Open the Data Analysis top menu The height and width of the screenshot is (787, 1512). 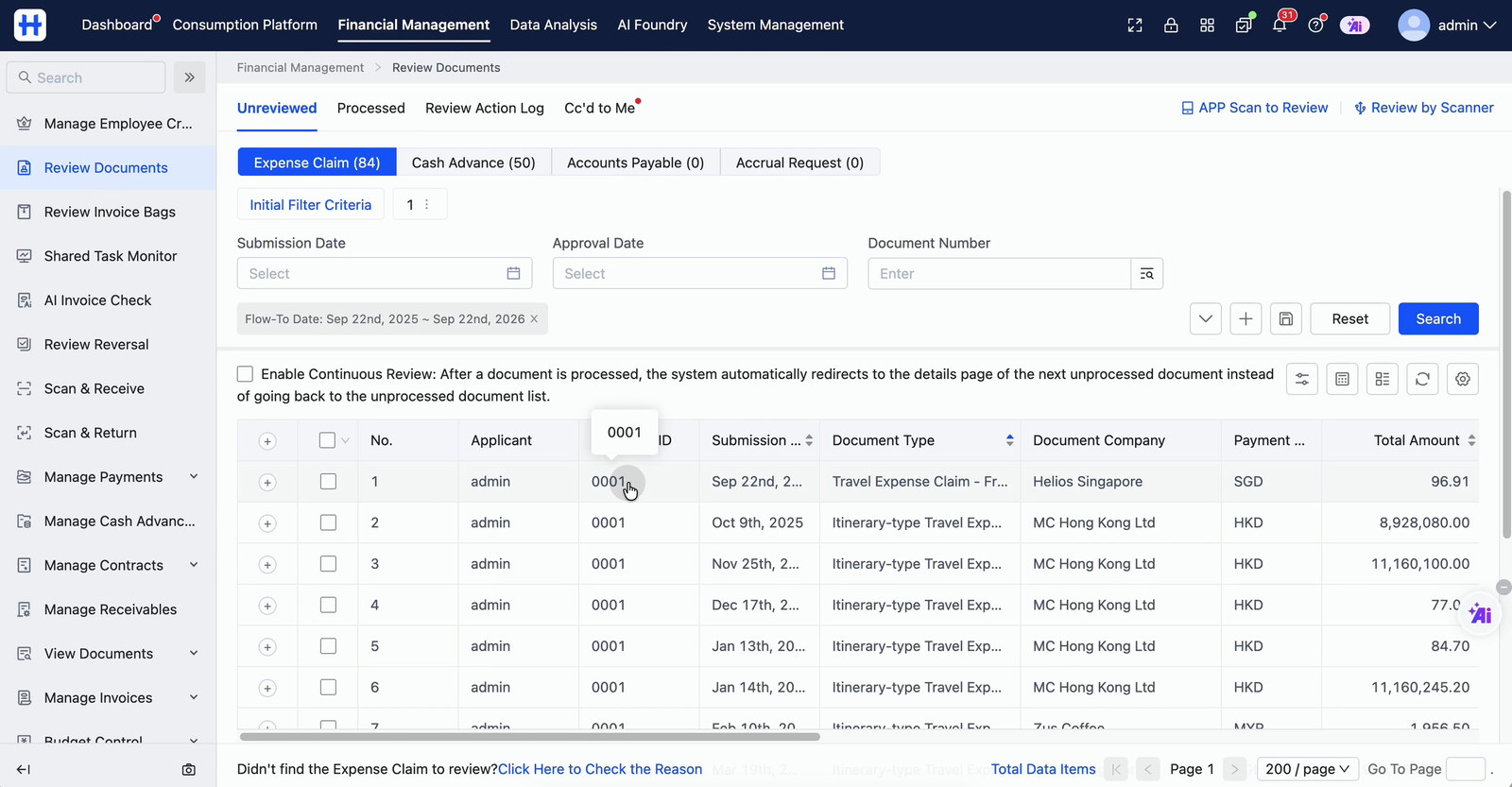point(554,25)
